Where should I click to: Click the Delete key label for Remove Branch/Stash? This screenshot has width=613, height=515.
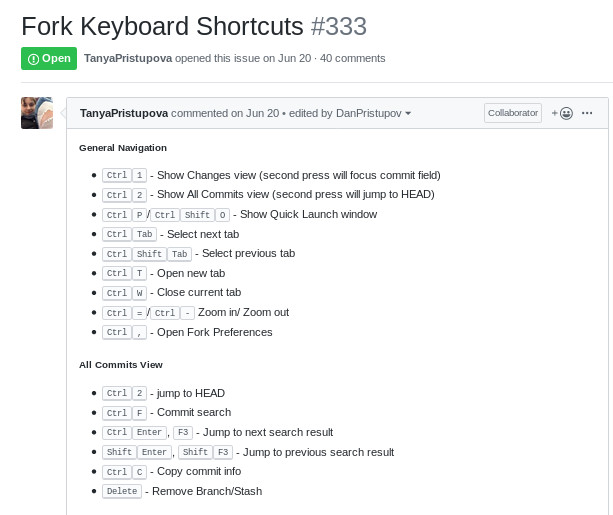click(122, 491)
